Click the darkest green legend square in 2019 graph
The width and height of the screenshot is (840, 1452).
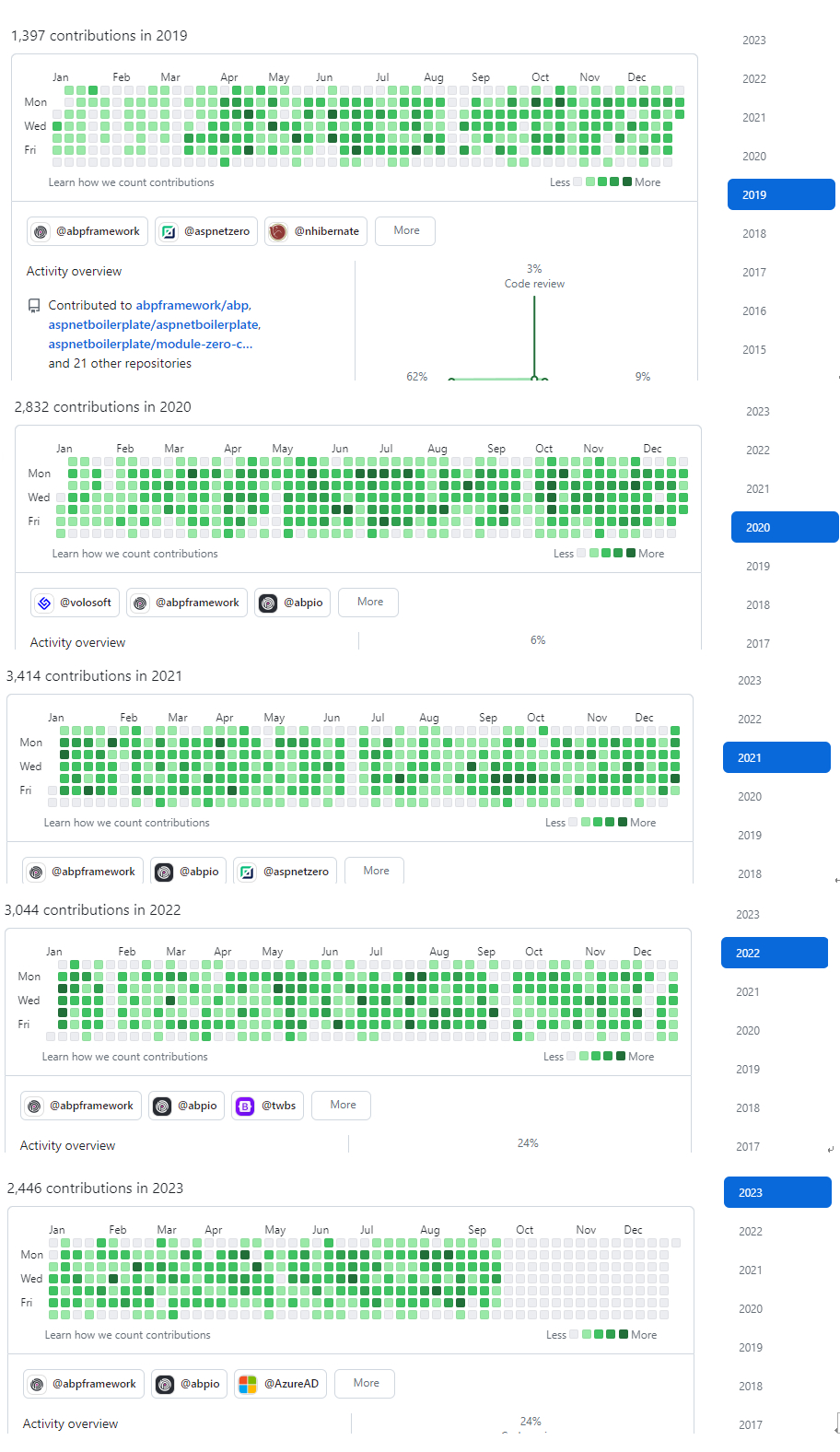tap(627, 181)
